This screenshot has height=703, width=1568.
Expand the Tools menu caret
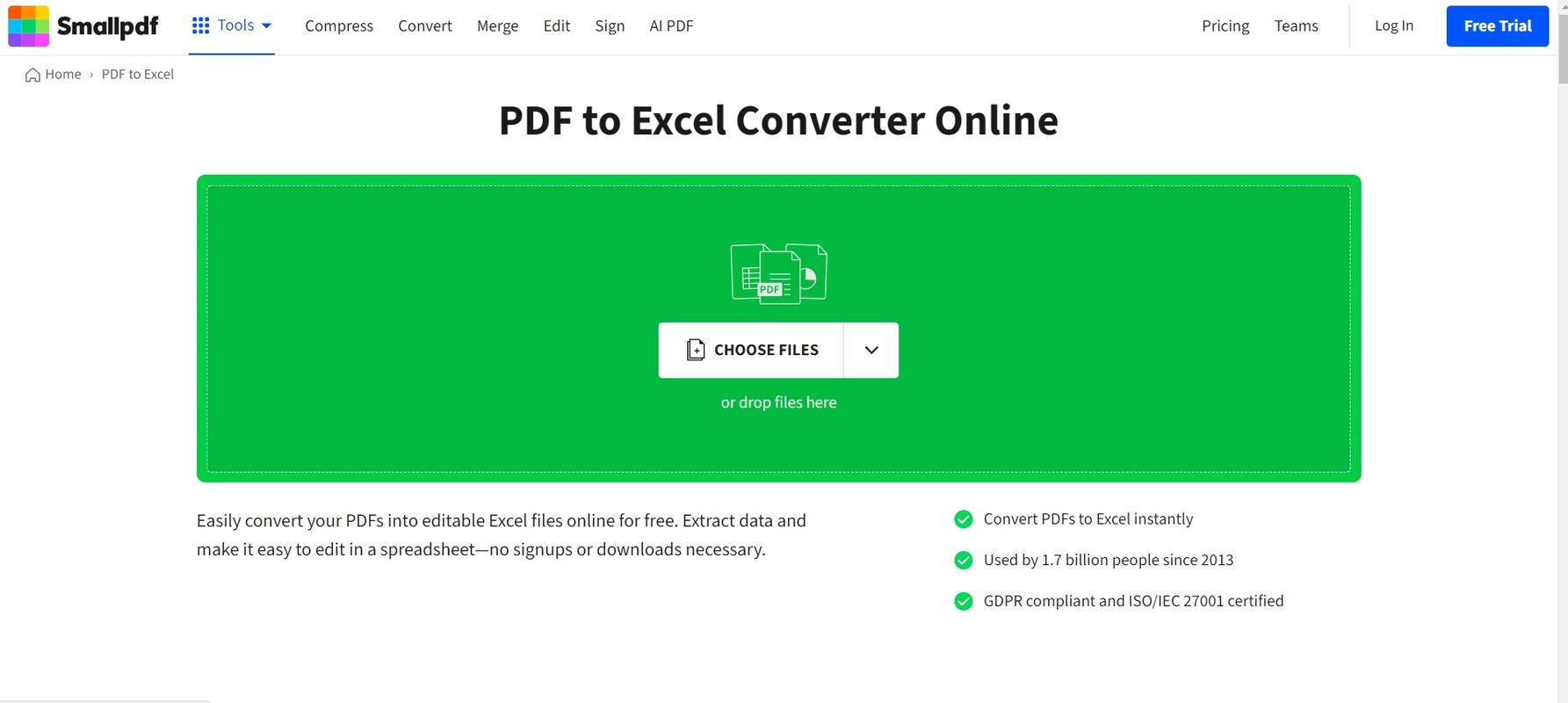[x=266, y=25]
